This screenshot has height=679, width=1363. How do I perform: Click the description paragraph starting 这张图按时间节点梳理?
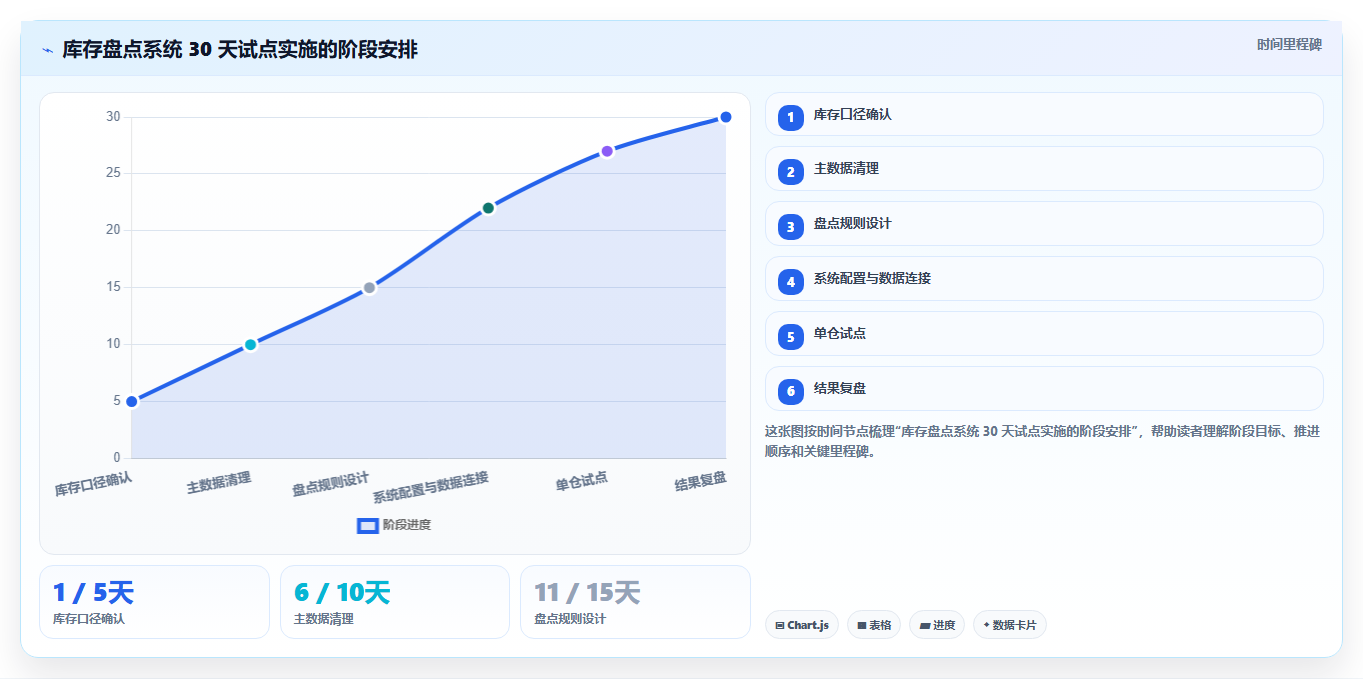[1042, 441]
